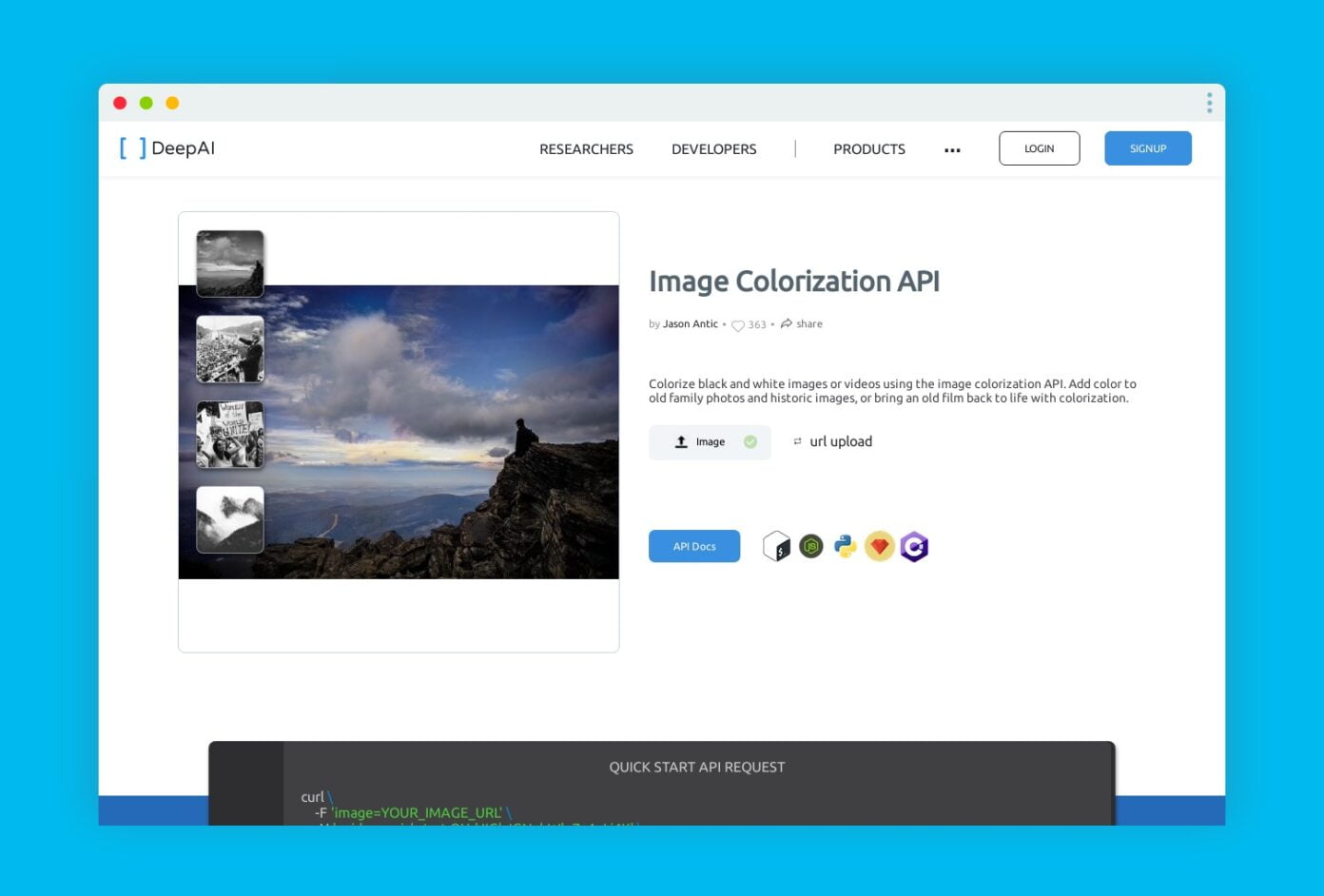Screen dimensions: 1324x896
Task: Click the yellow traffic-light window control
Action: [172, 102]
